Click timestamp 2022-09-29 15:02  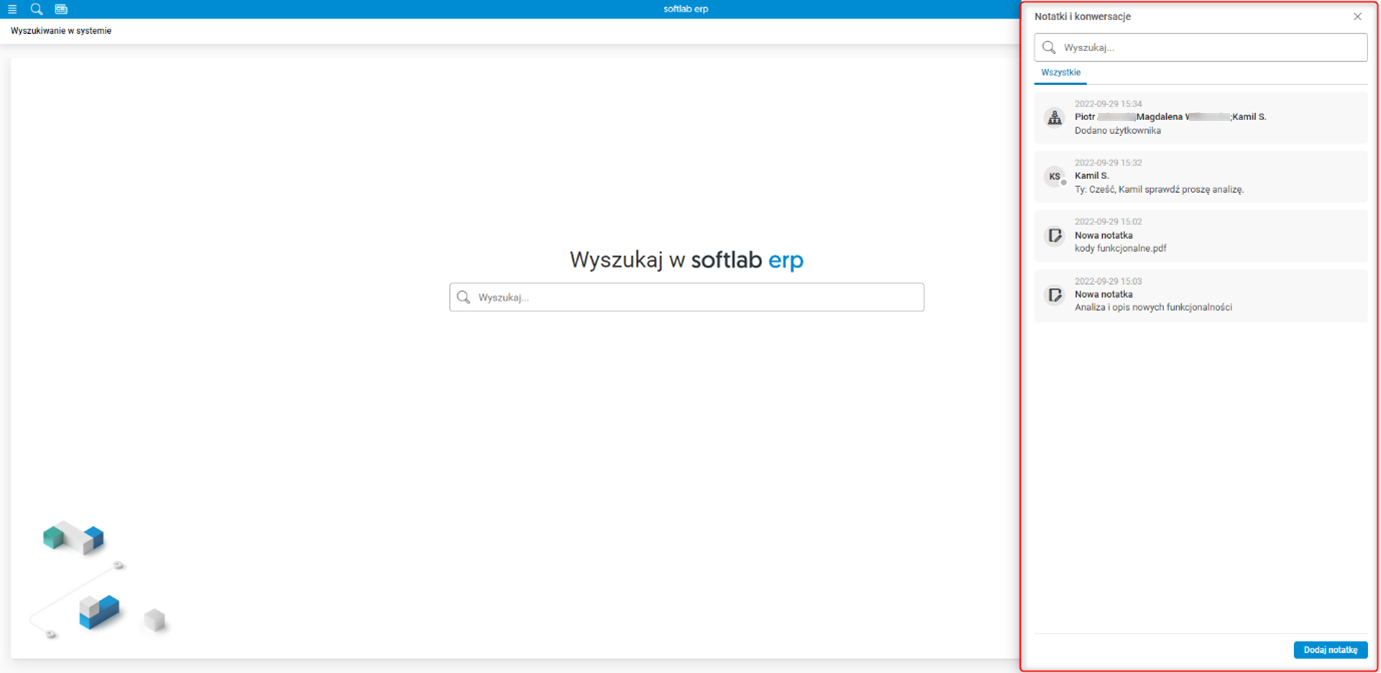1108,222
